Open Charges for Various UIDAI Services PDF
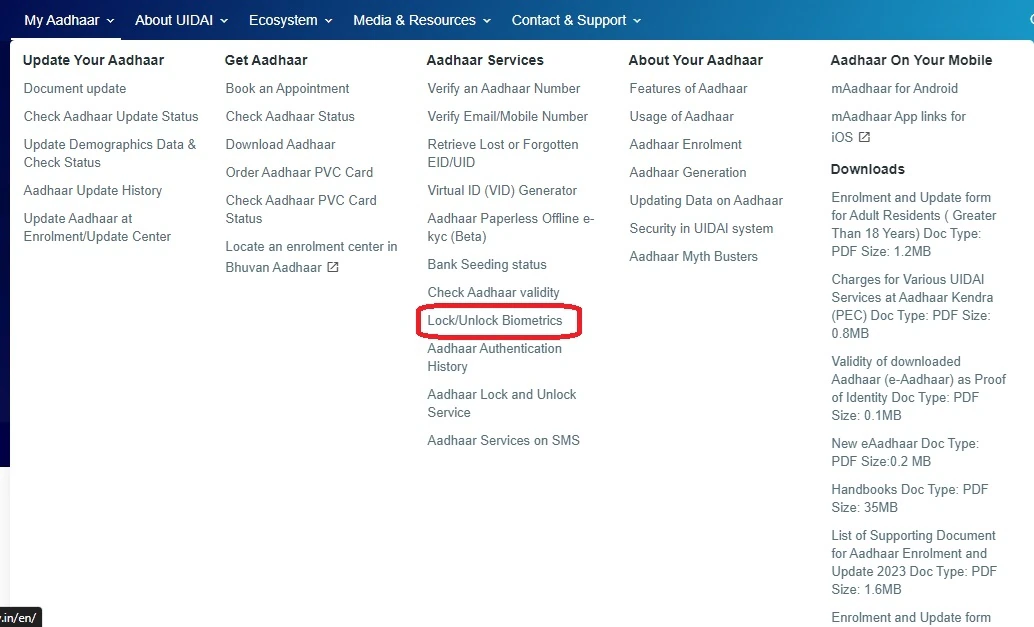 912,306
